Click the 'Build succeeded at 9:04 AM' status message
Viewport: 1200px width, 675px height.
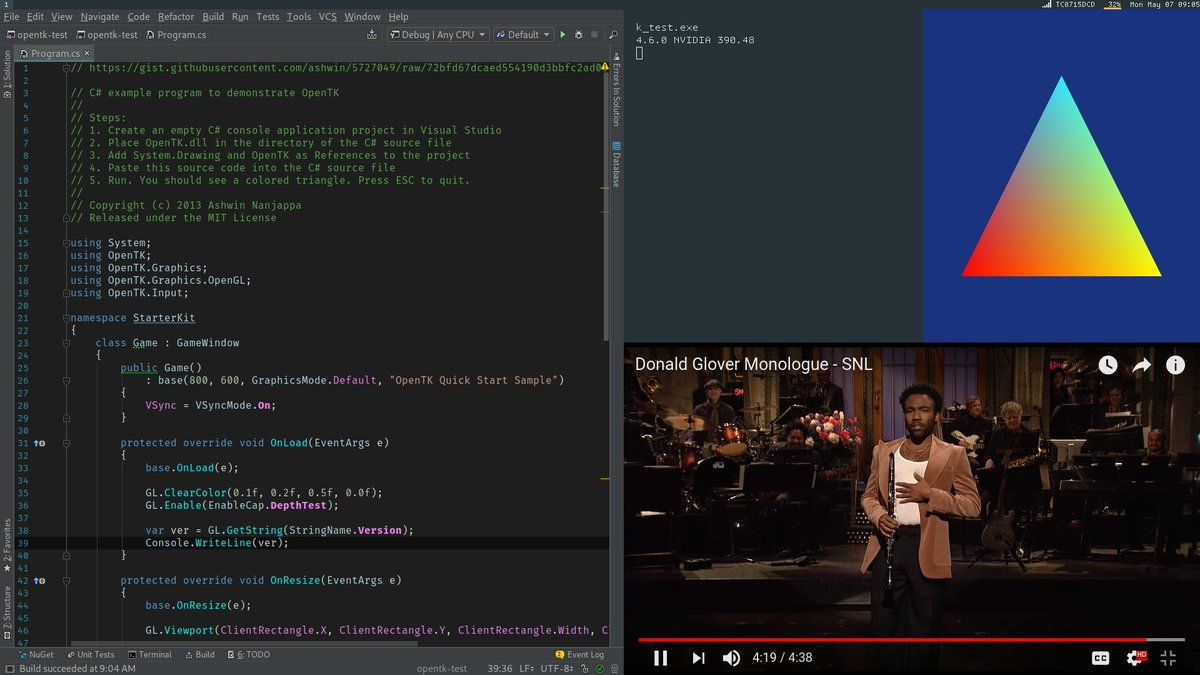pos(77,668)
